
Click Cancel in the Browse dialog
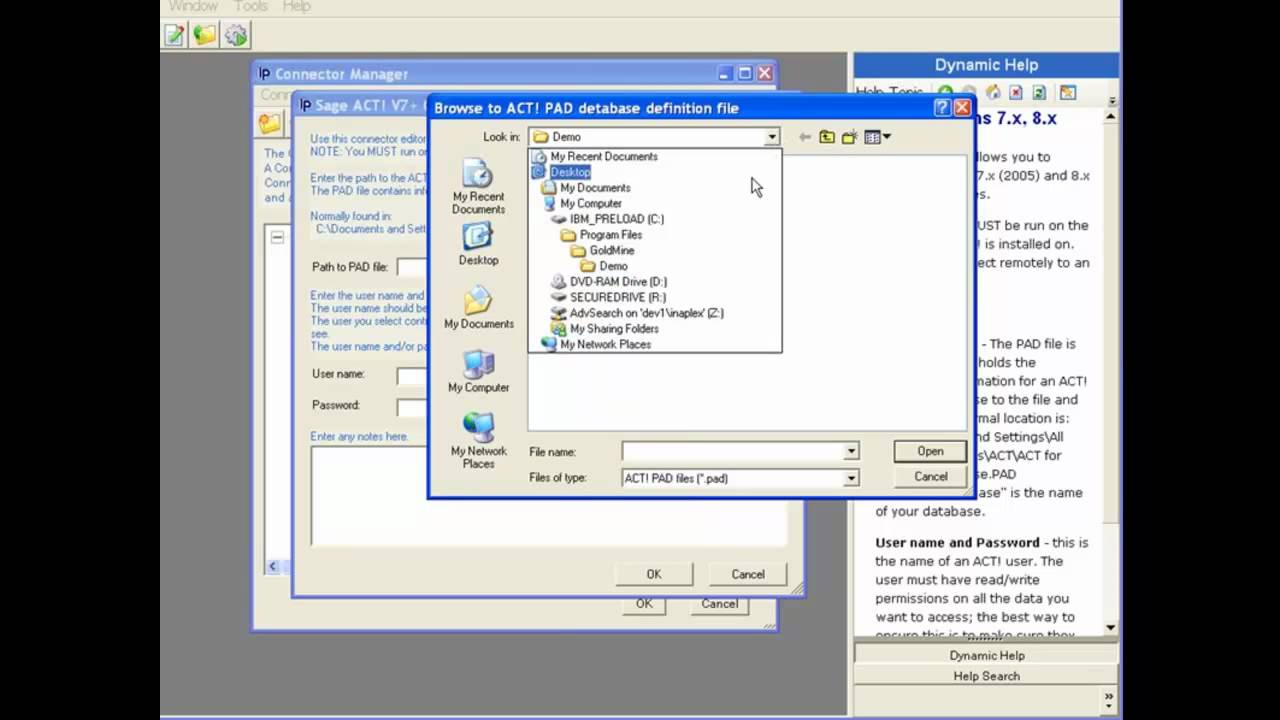coord(930,477)
